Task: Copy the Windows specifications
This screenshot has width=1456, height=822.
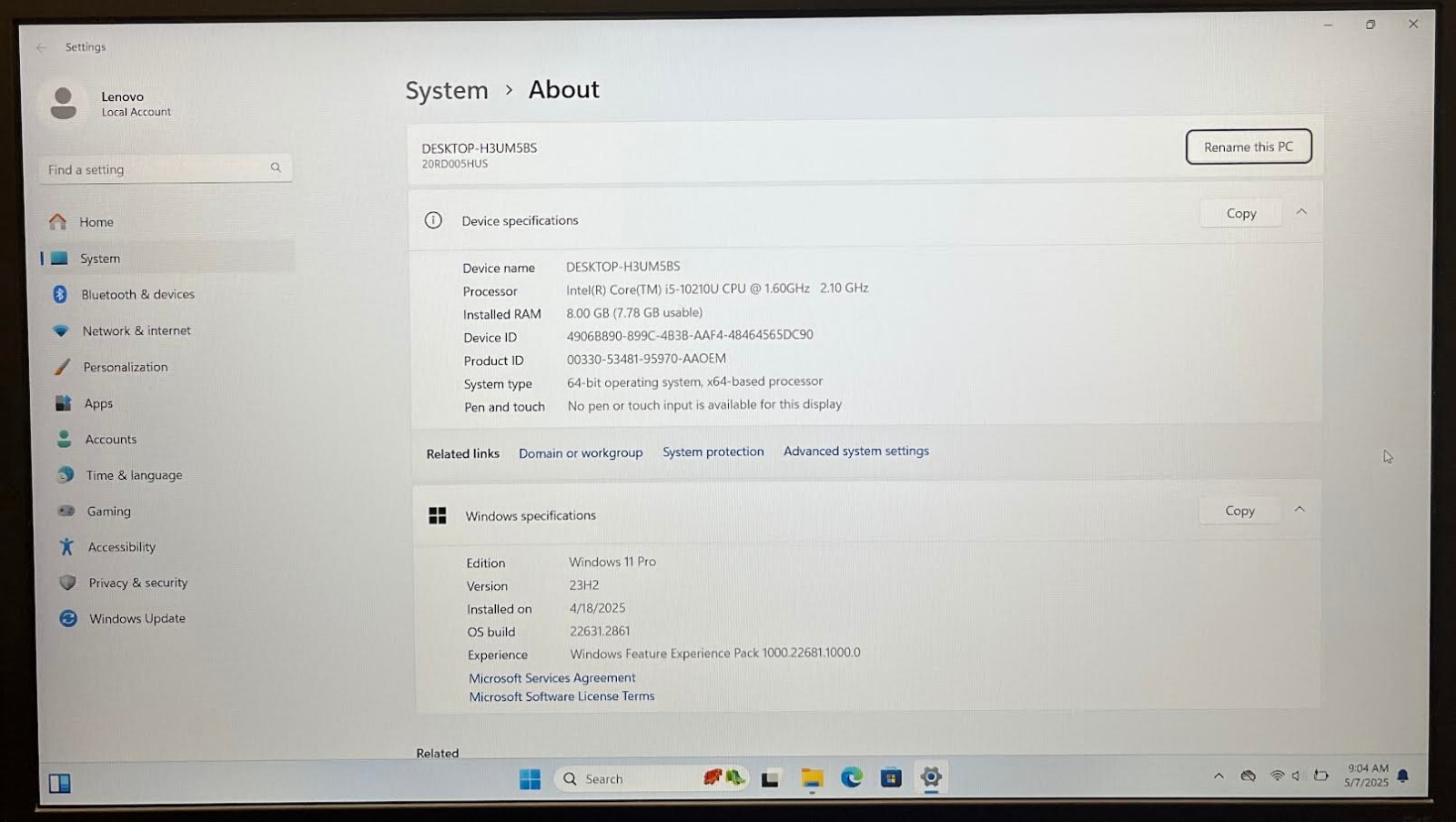Action: click(x=1239, y=511)
